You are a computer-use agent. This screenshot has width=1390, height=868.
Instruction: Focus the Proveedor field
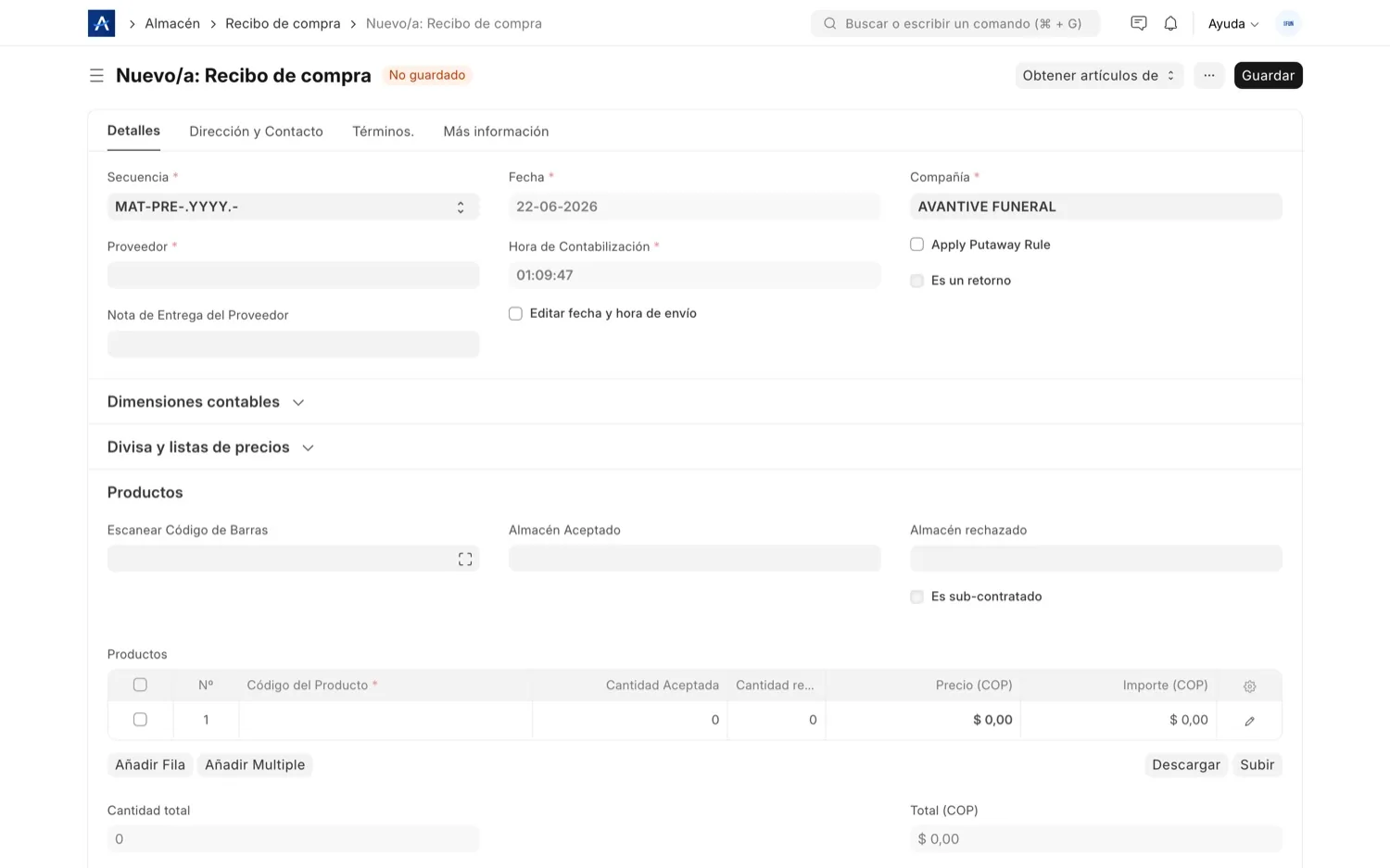click(x=293, y=275)
